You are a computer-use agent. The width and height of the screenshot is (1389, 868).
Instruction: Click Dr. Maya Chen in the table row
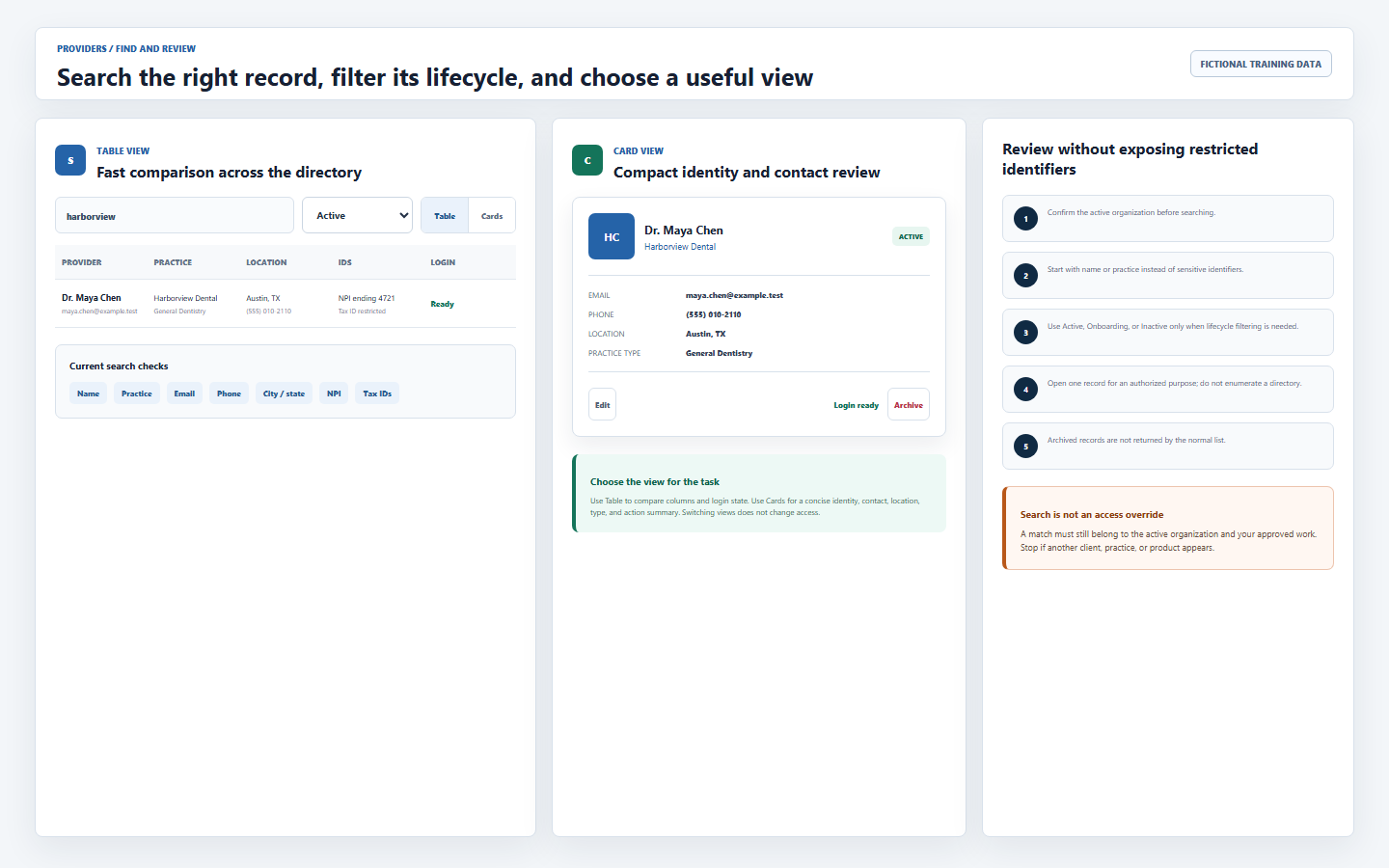(x=92, y=298)
